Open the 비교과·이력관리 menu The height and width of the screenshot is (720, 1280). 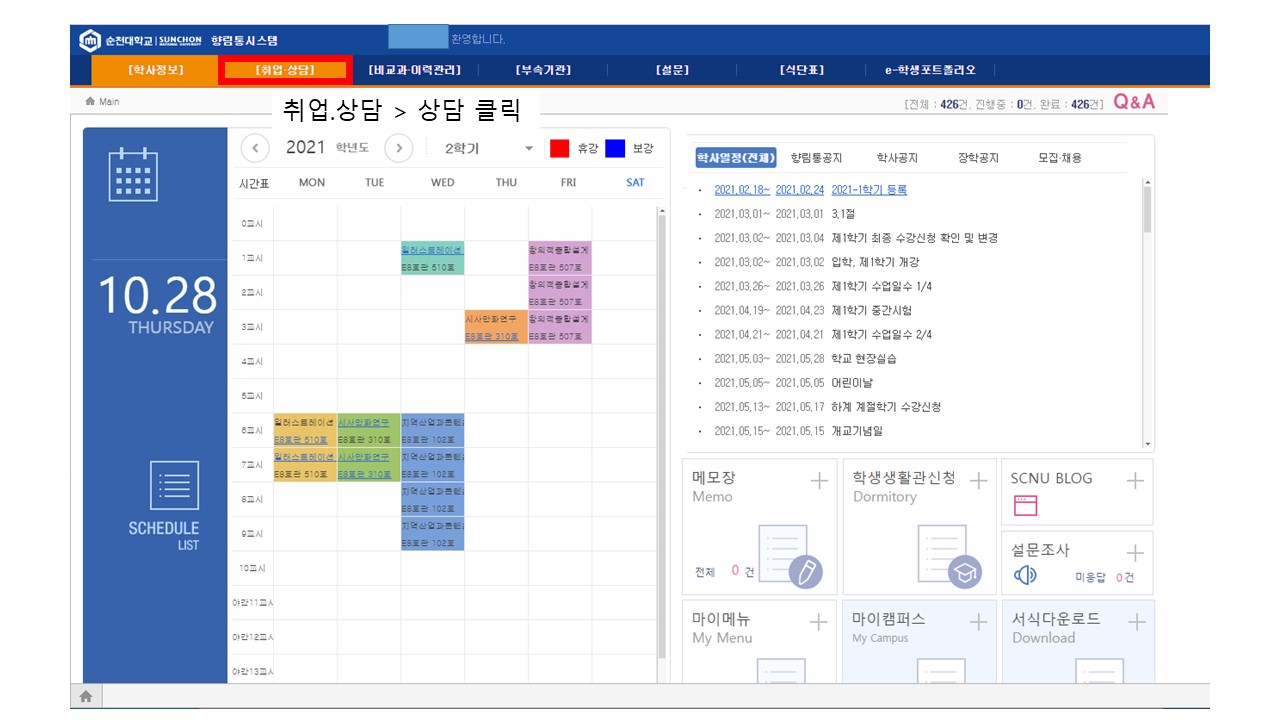[x=415, y=70]
